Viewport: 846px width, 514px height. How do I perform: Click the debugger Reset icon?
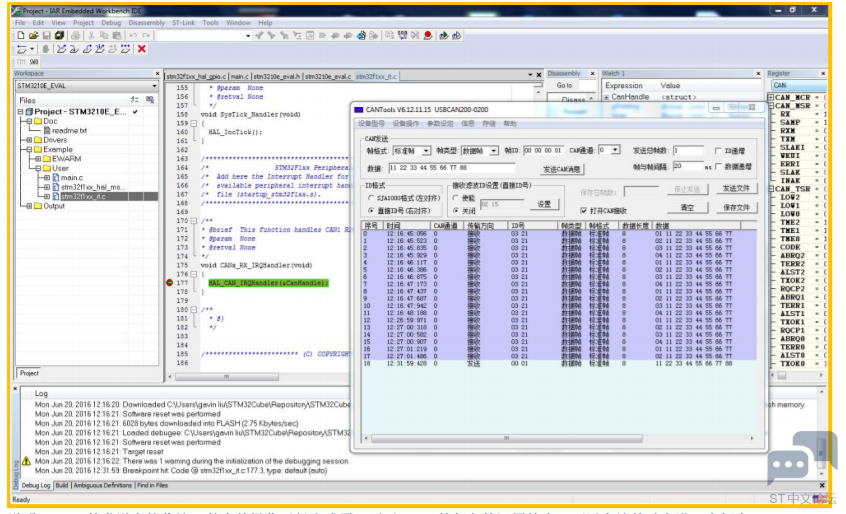(22, 49)
